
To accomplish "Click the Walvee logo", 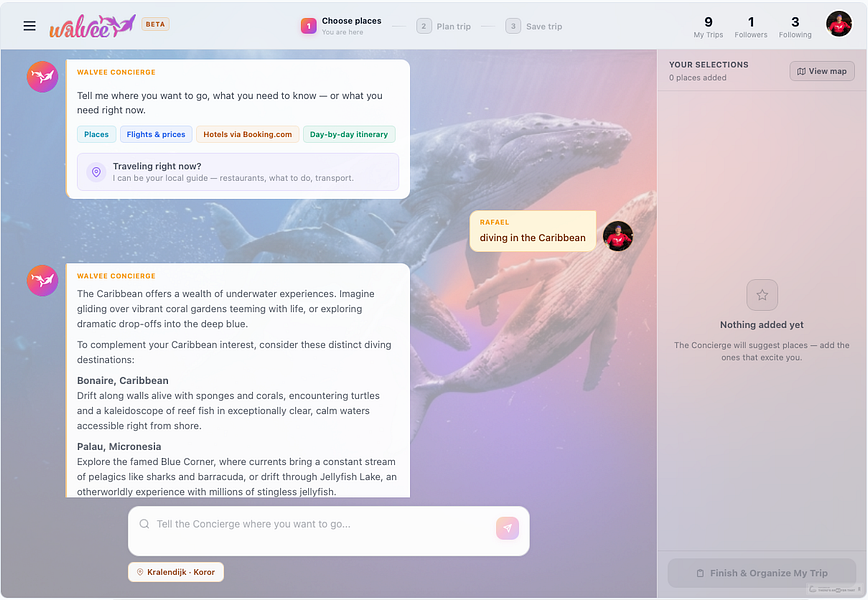I will tap(92, 26).
